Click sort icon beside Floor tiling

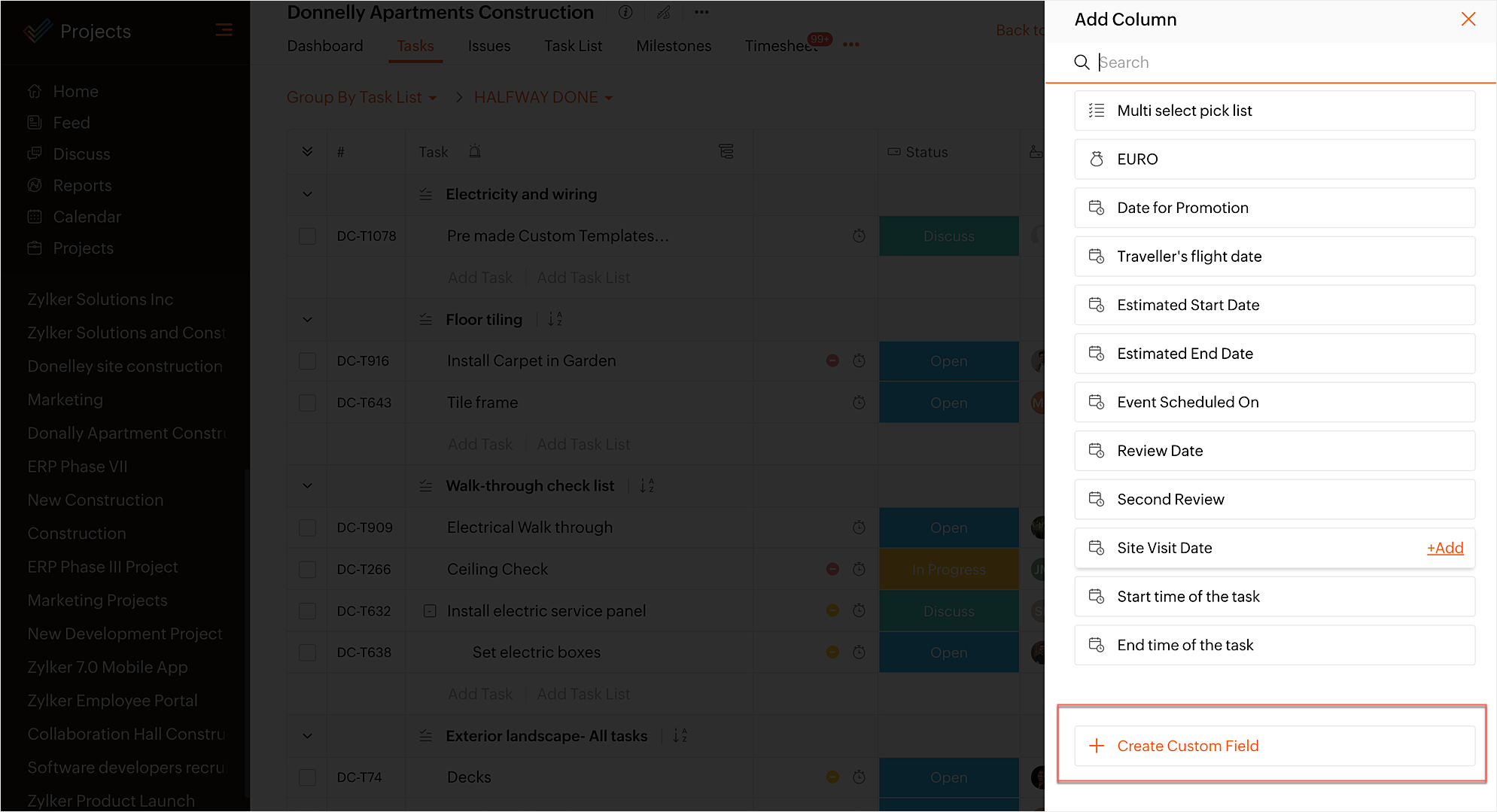coord(555,319)
